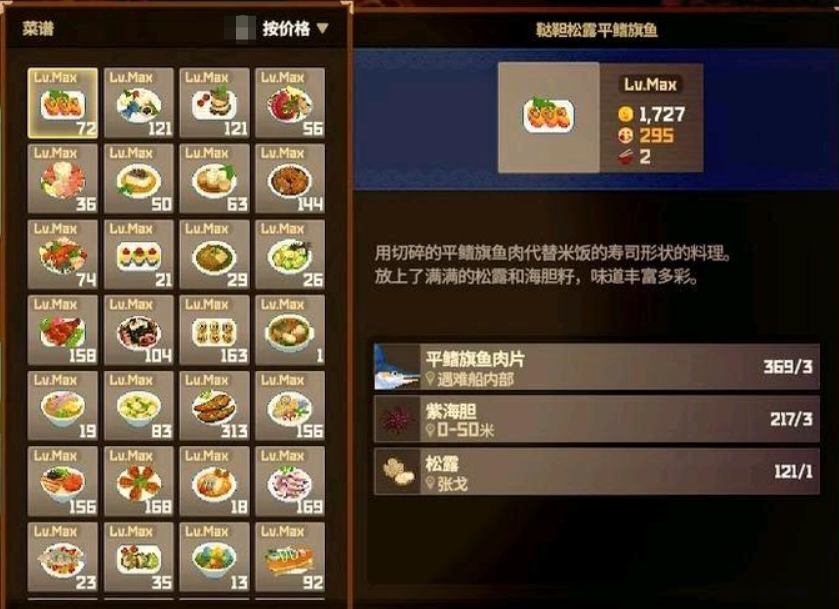The image size is (839, 609).
Task: Click the truffle ingredient icon
Action: point(397,471)
